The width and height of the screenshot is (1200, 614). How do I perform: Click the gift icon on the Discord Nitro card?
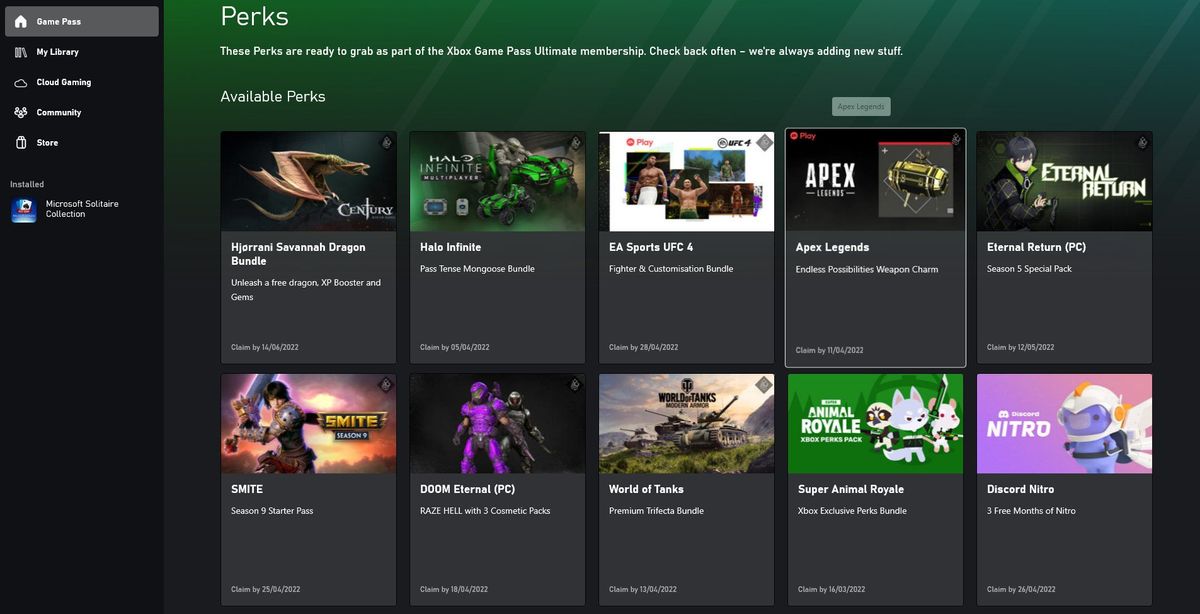point(1141,385)
